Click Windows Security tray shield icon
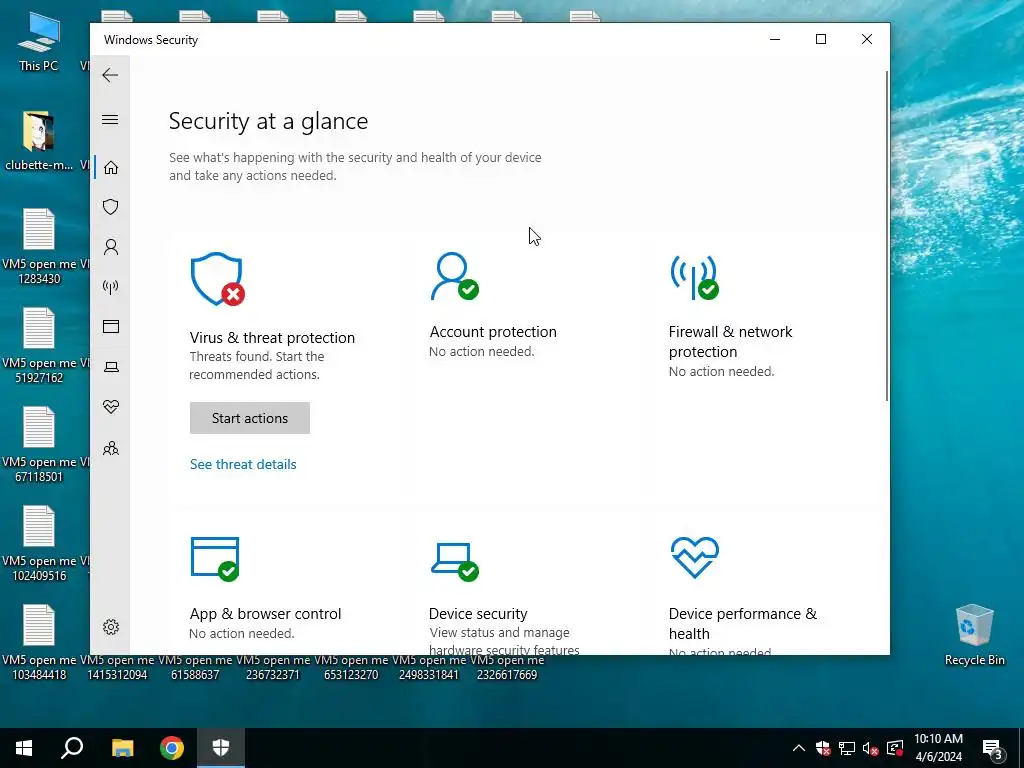 823,748
